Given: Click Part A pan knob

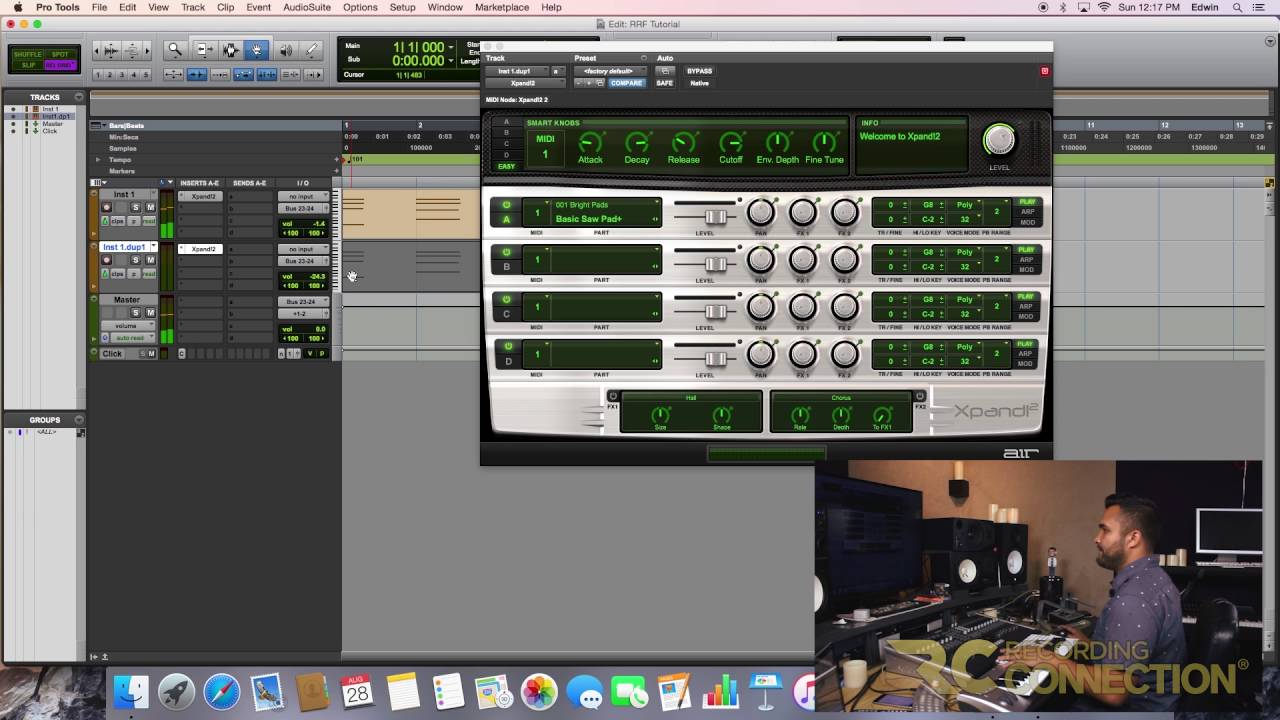Looking at the screenshot, I should (x=761, y=212).
